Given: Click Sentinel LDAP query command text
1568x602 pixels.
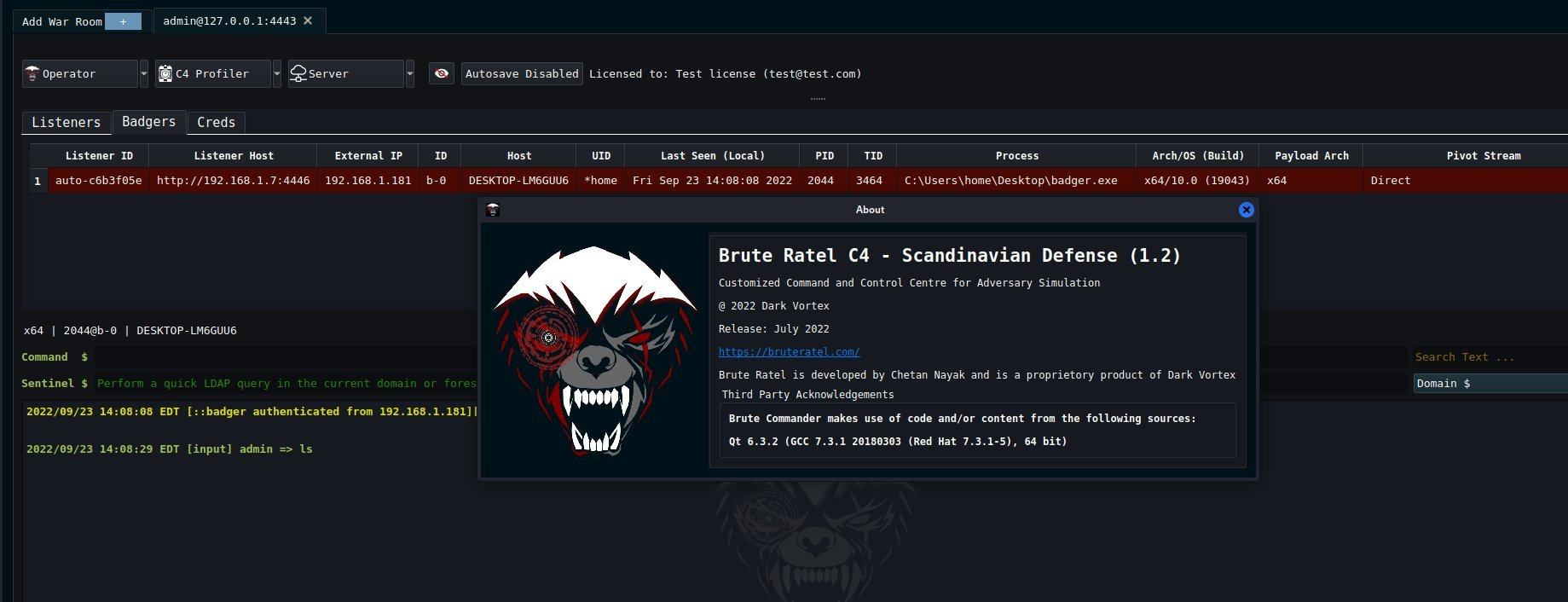Looking at the screenshot, I should click(286, 383).
